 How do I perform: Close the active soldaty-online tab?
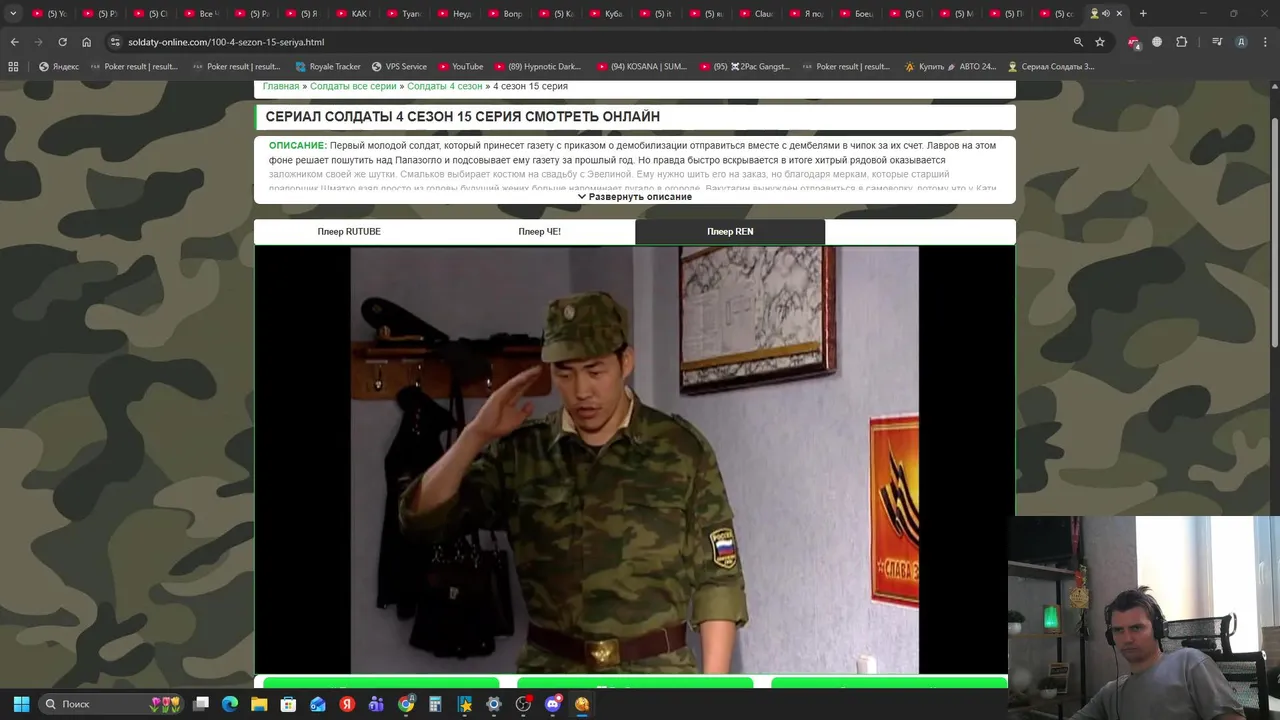1119,14
